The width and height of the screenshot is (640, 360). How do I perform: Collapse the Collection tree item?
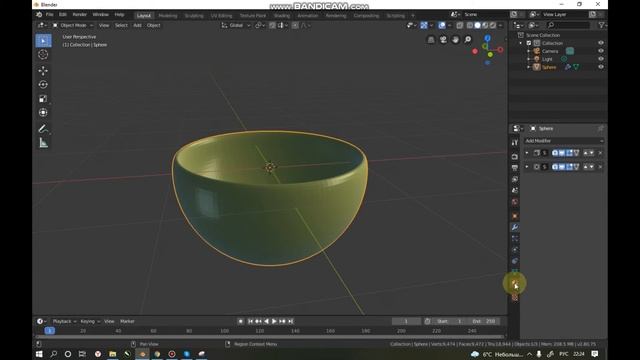pos(521,43)
